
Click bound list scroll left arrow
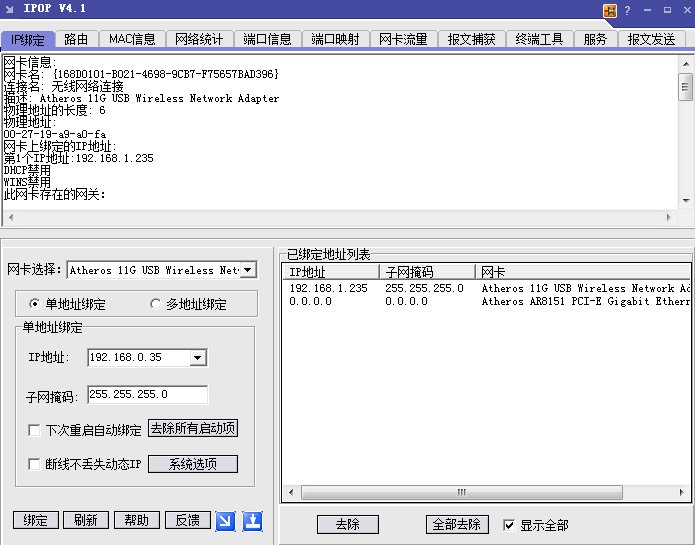click(x=291, y=493)
